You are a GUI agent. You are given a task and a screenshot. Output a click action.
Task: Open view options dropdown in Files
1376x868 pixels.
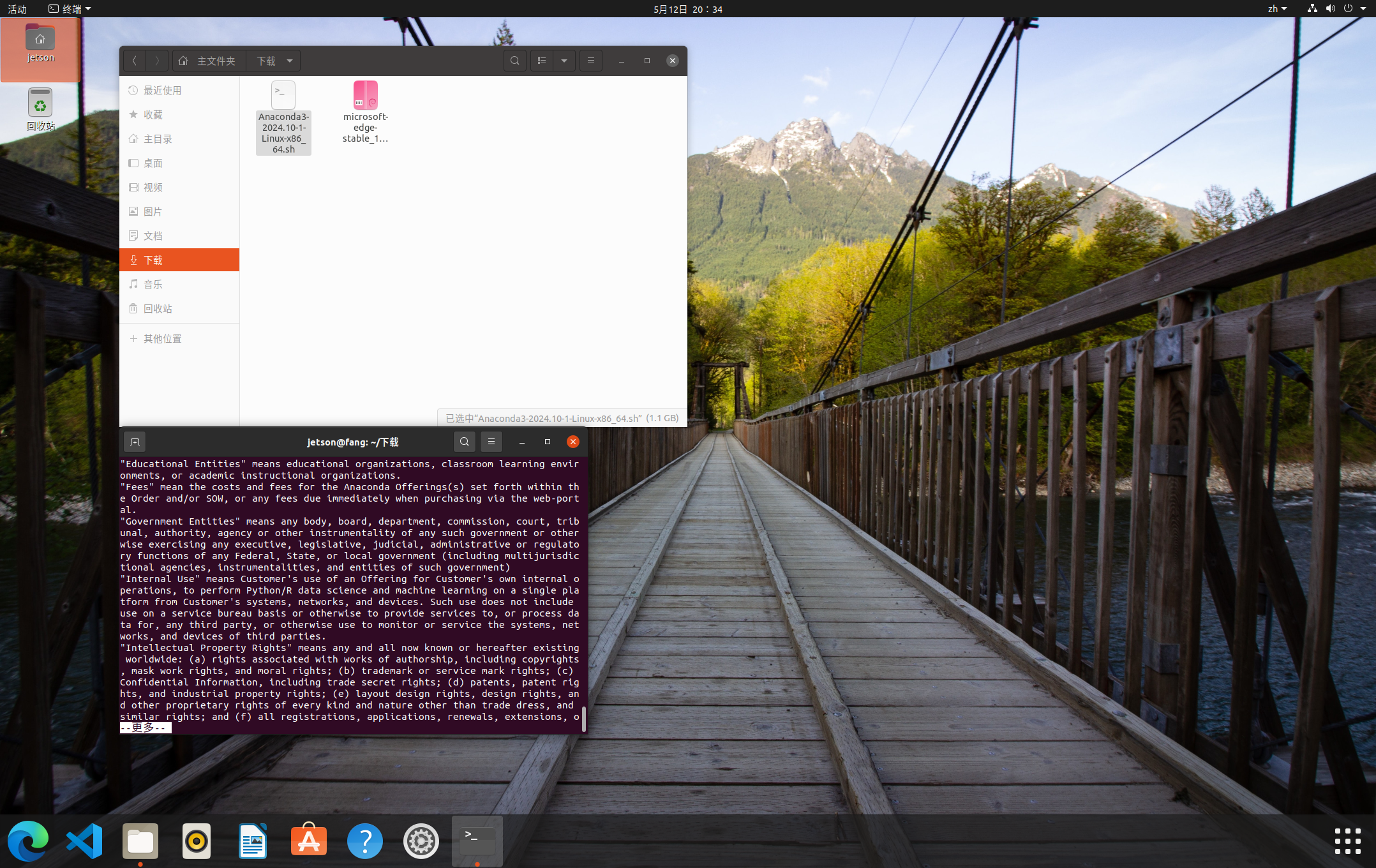564,61
